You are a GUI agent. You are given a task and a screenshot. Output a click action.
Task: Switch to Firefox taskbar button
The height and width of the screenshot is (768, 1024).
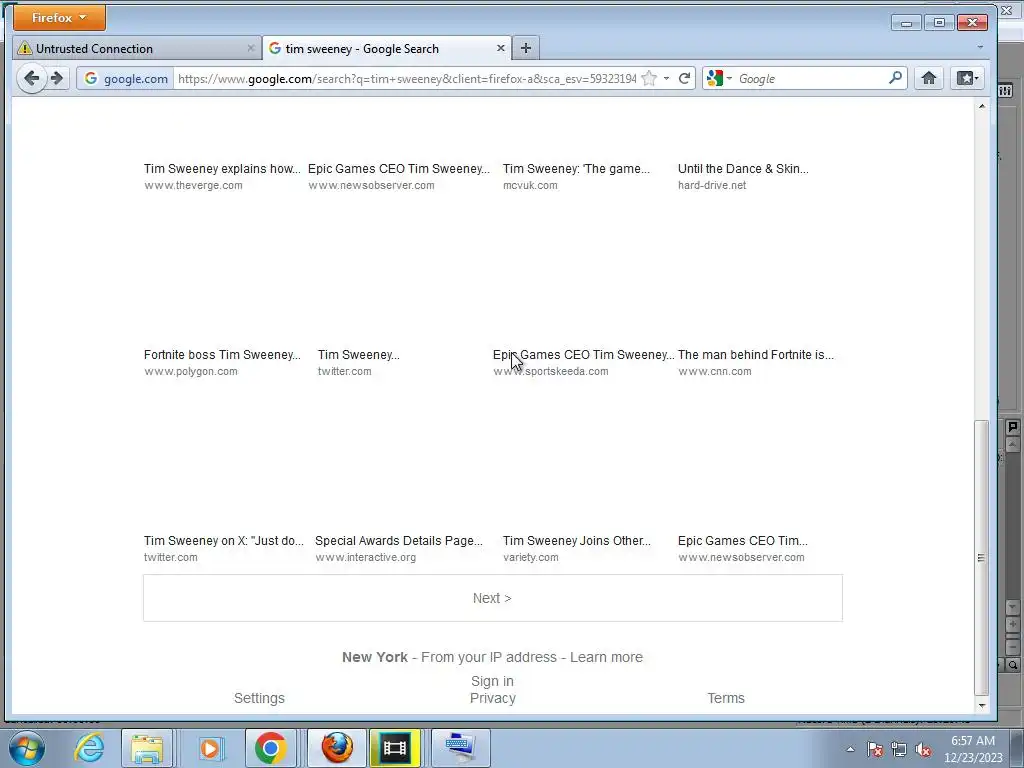[x=337, y=748]
